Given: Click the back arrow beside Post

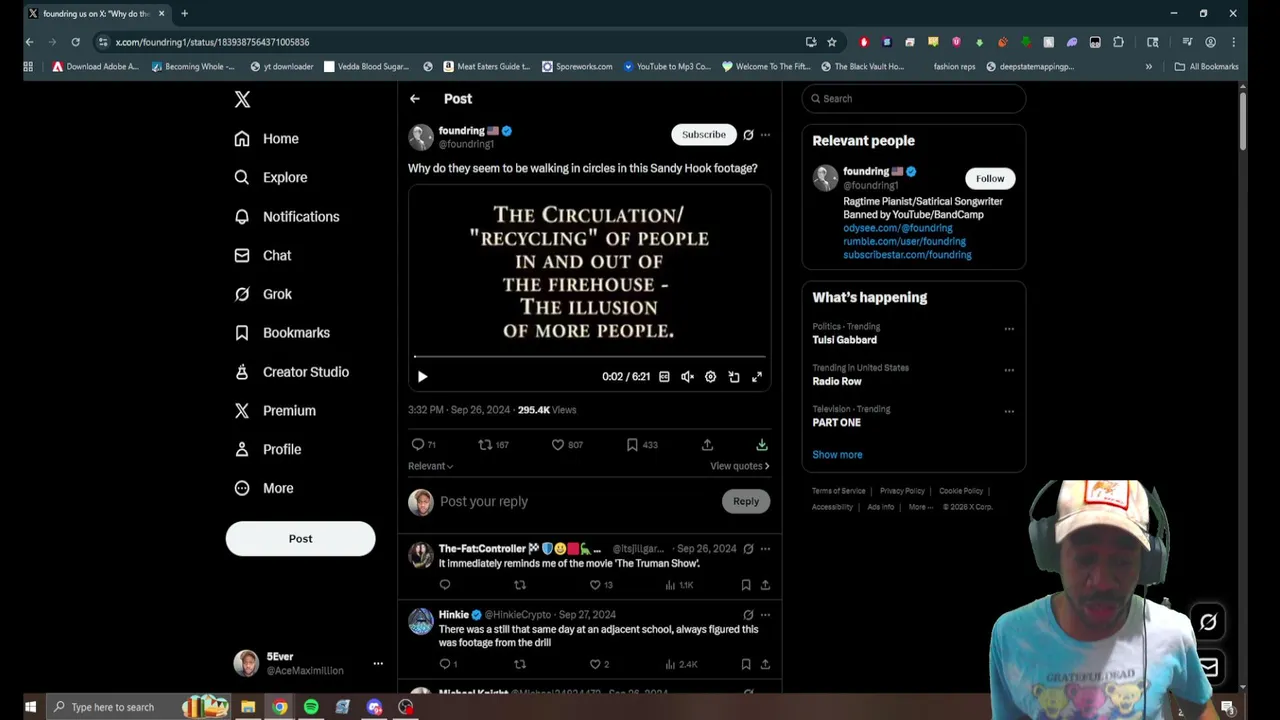Looking at the screenshot, I should click(x=415, y=99).
